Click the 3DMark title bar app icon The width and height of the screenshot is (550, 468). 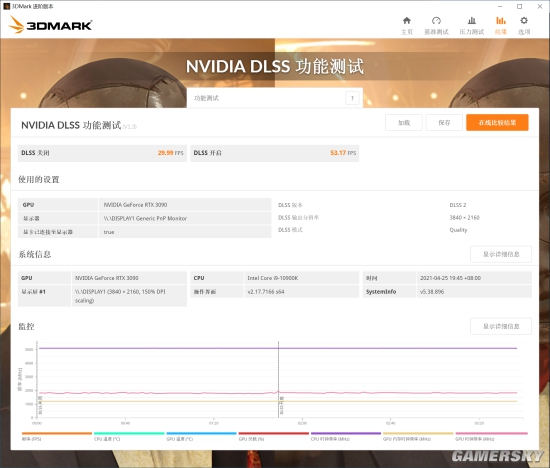6,6
